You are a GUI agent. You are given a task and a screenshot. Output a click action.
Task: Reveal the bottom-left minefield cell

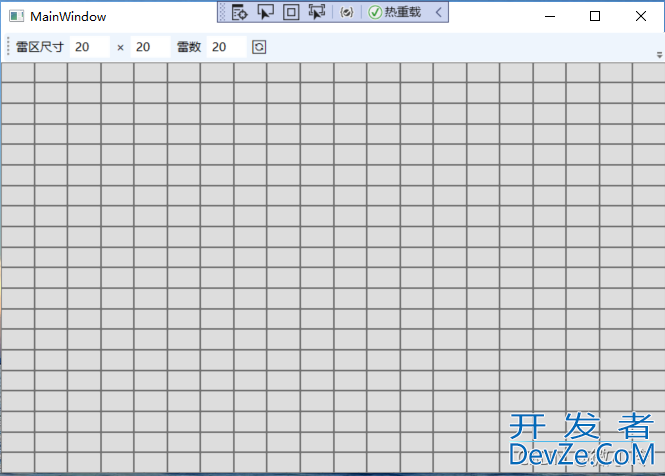(18, 462)
